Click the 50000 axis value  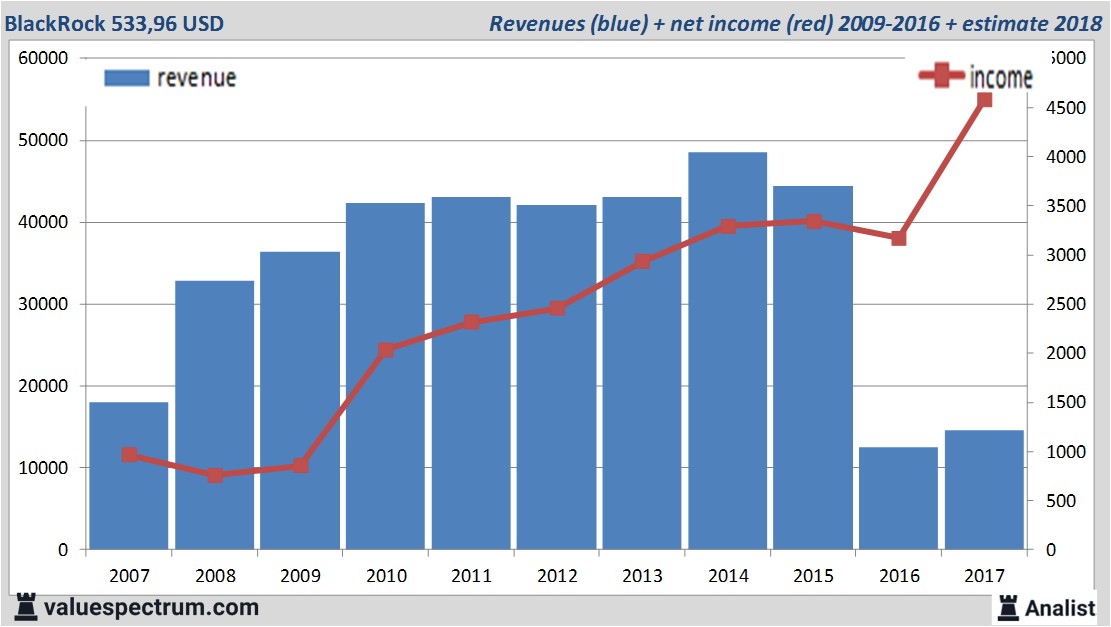(x=43, y=140)
